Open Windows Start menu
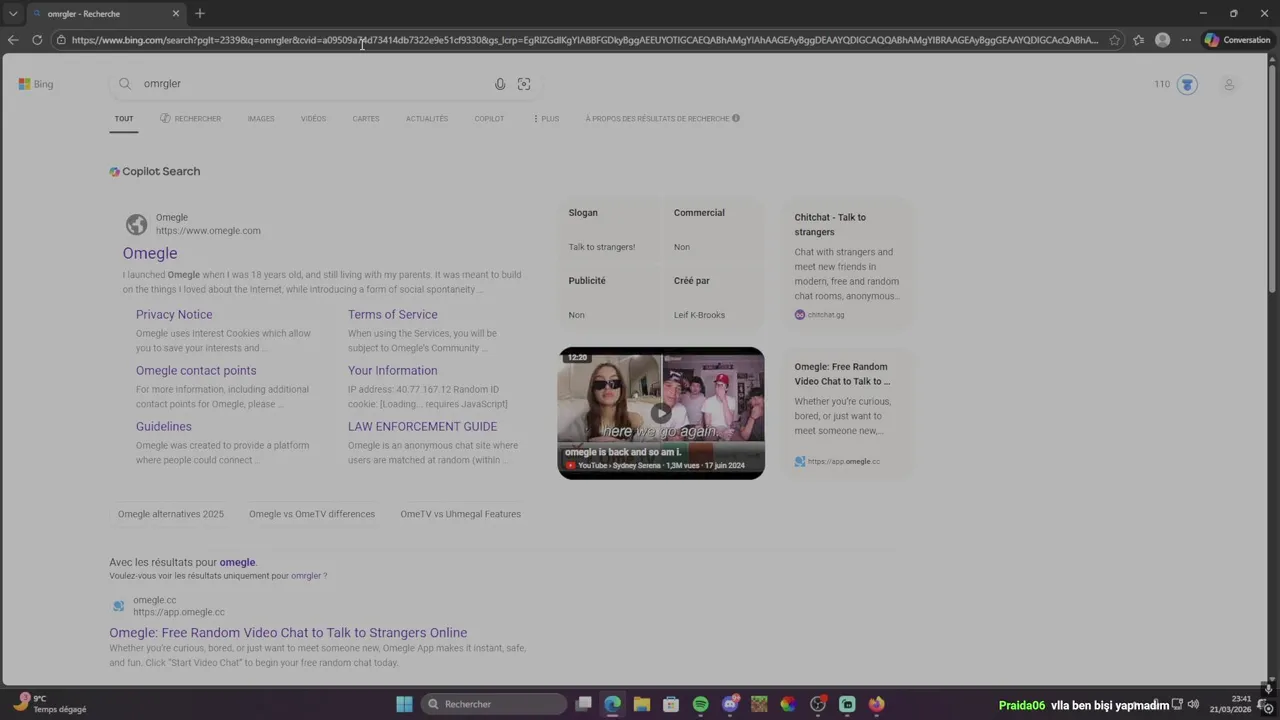 pos(404,704)
